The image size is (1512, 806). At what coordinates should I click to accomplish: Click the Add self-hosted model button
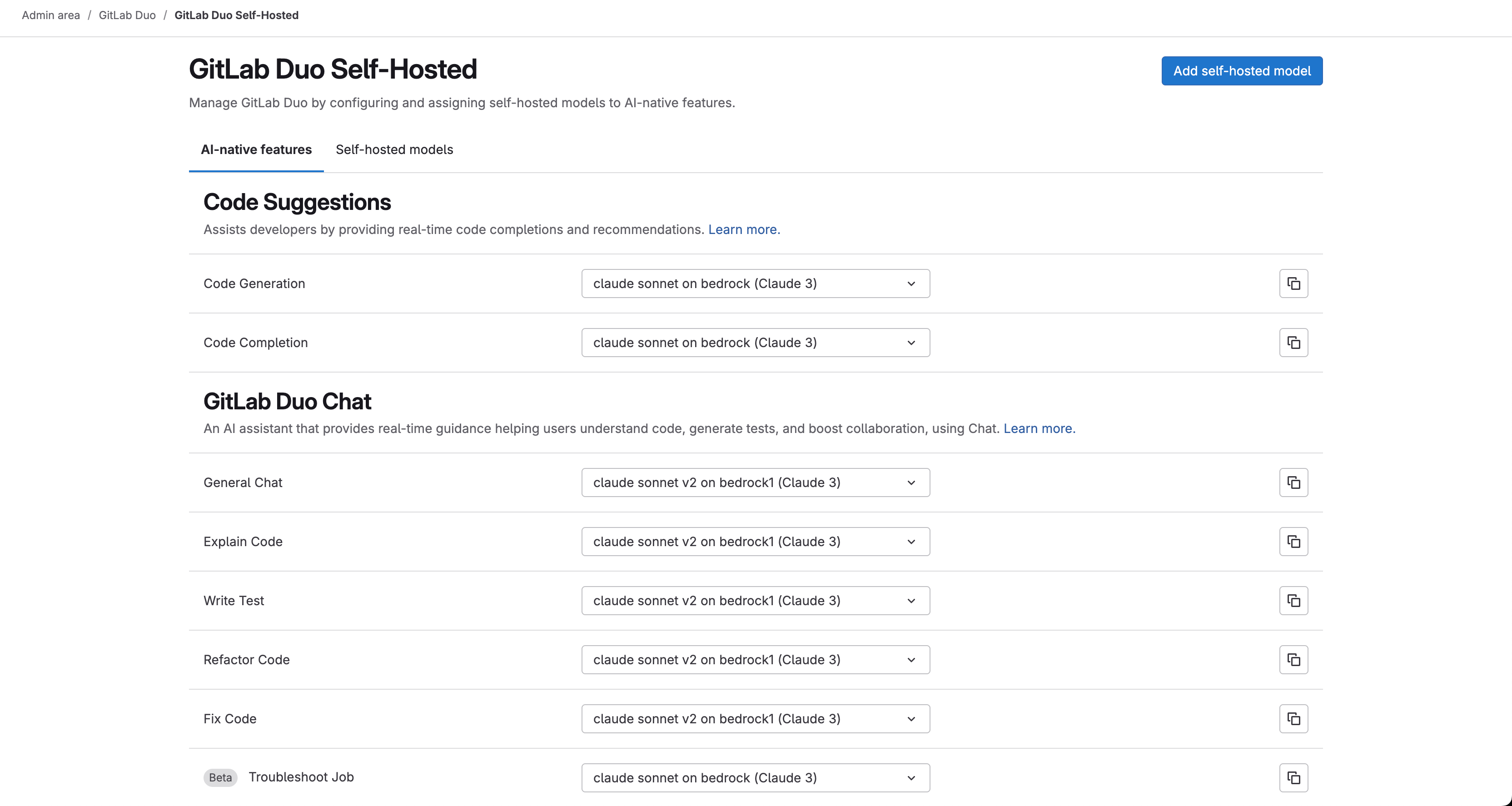point(1241,70)
